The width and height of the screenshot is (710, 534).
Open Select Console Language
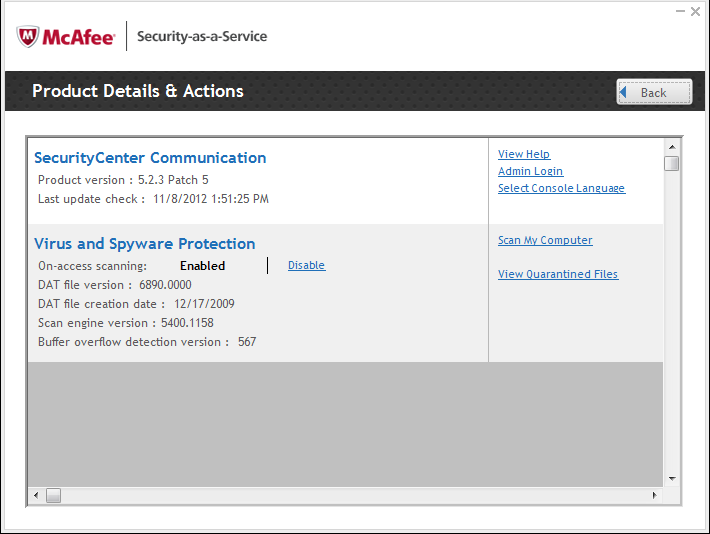tap(561, 188)
